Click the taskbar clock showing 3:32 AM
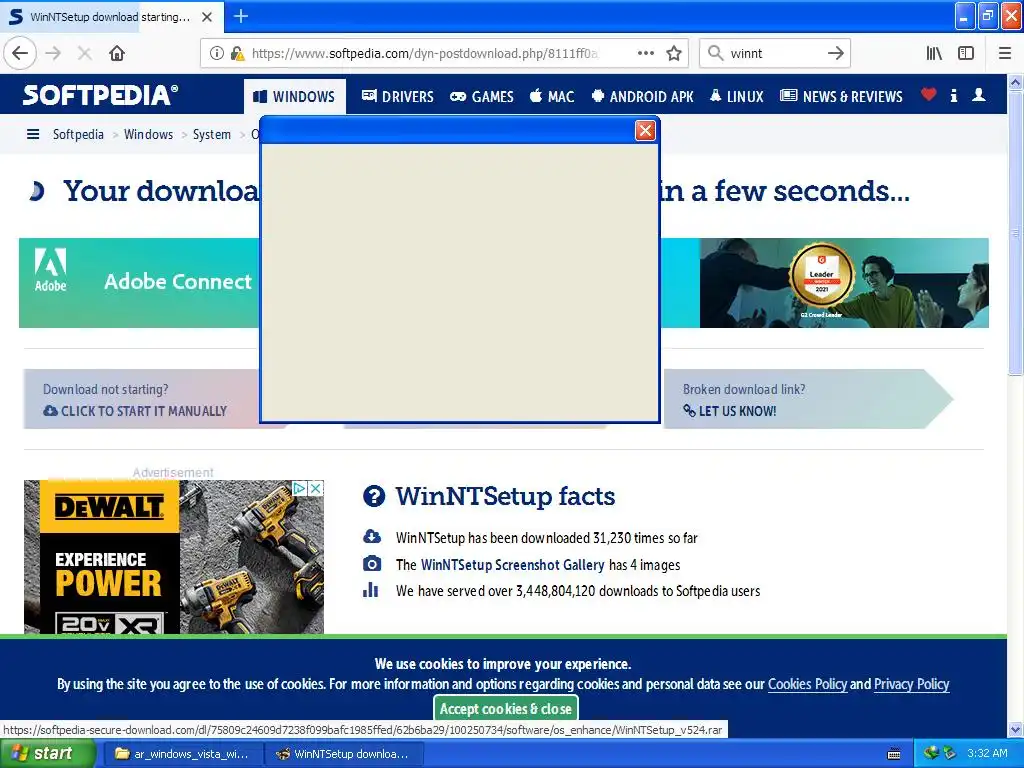 pyautogui.click(x=987, y=753)
